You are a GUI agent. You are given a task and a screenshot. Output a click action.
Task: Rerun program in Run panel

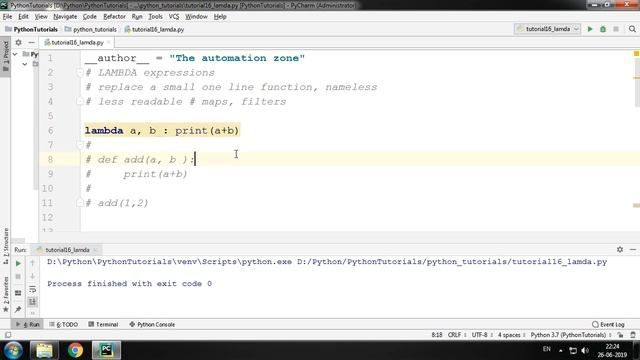click(x=18, y=264)
